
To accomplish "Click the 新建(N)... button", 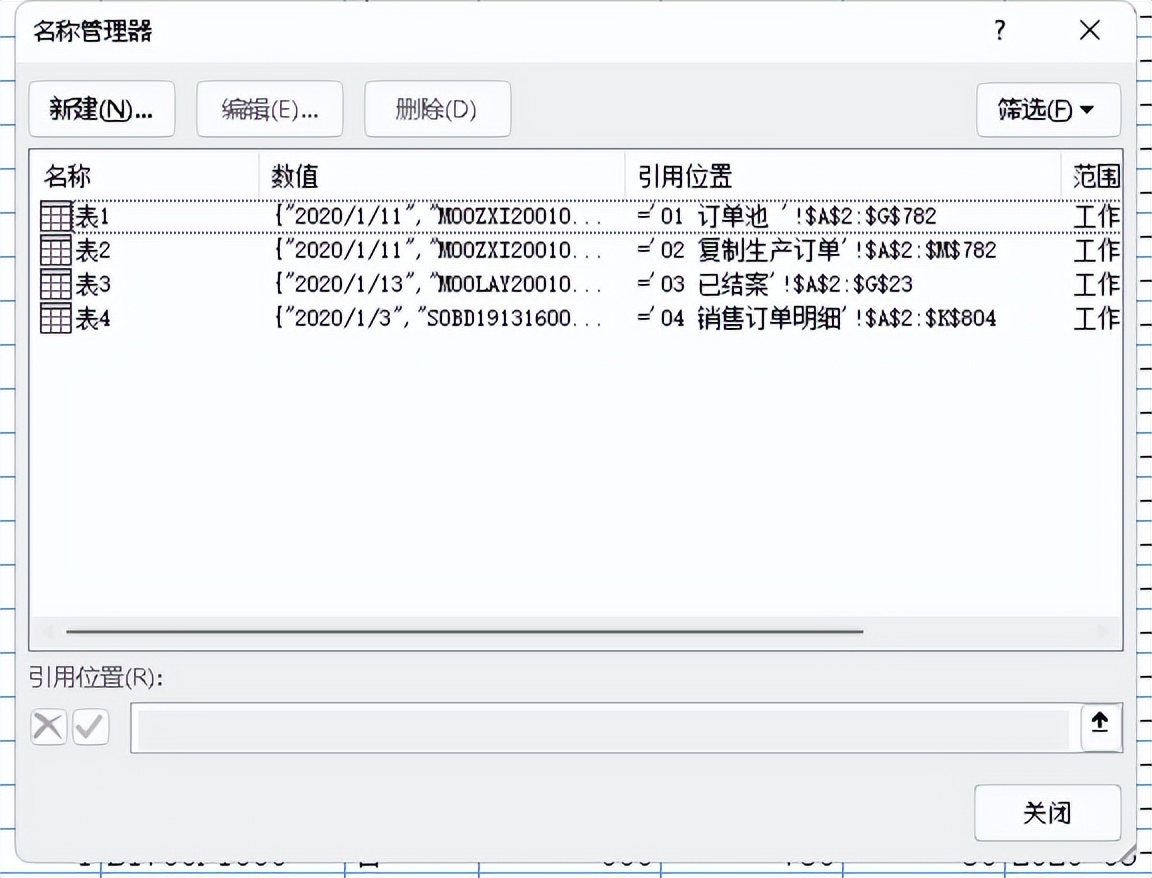I will tap(101, 109).
